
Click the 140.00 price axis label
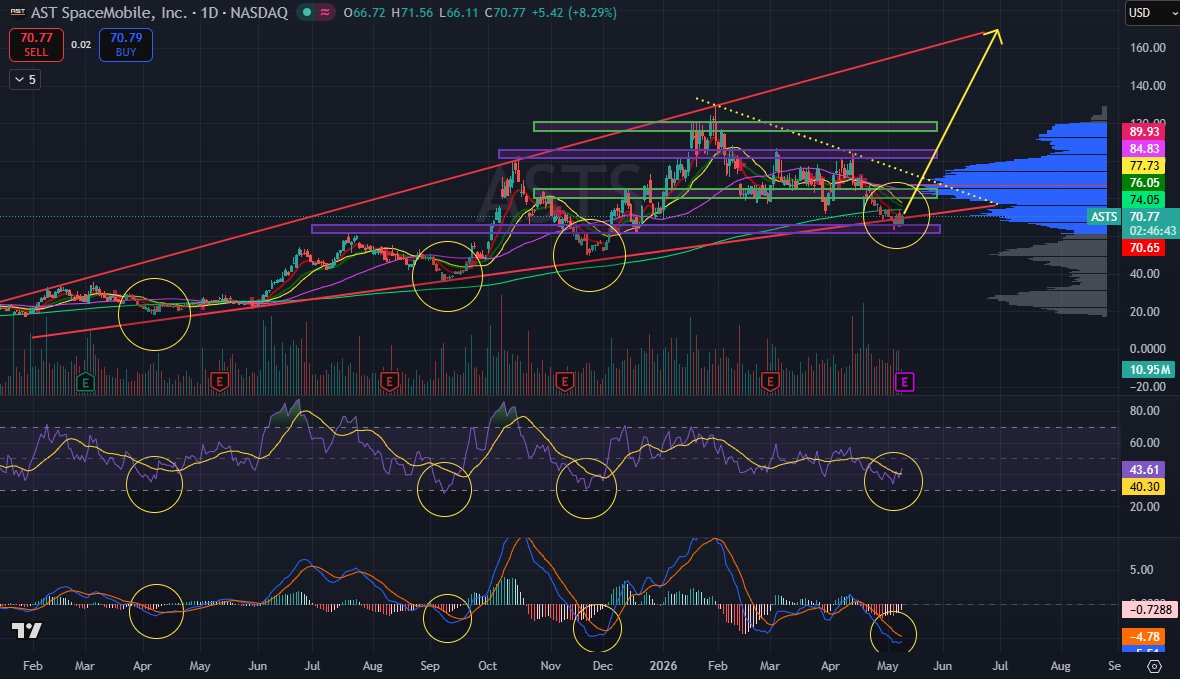[x=1148, y=86]
